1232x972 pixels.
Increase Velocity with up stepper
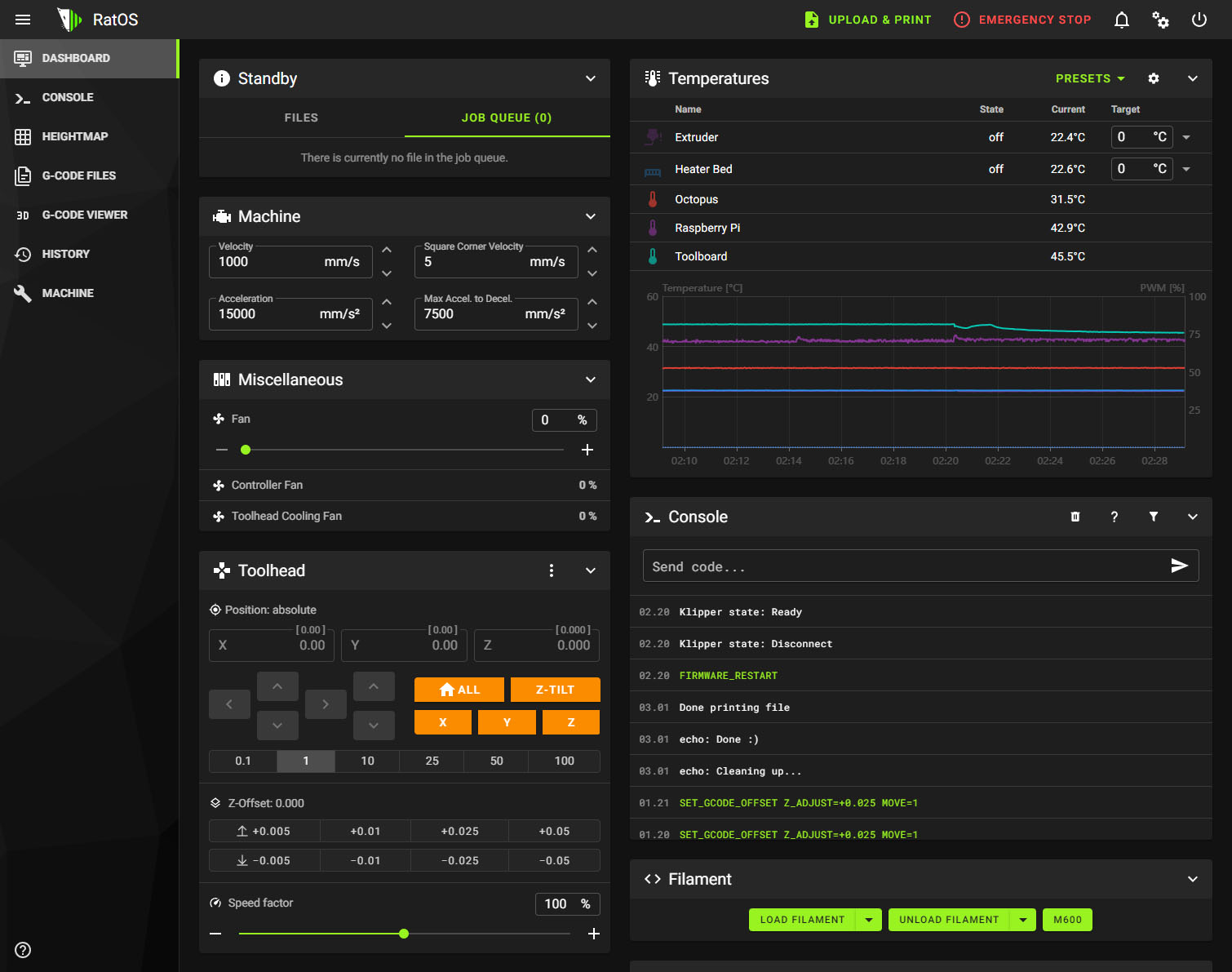point(387,250)
